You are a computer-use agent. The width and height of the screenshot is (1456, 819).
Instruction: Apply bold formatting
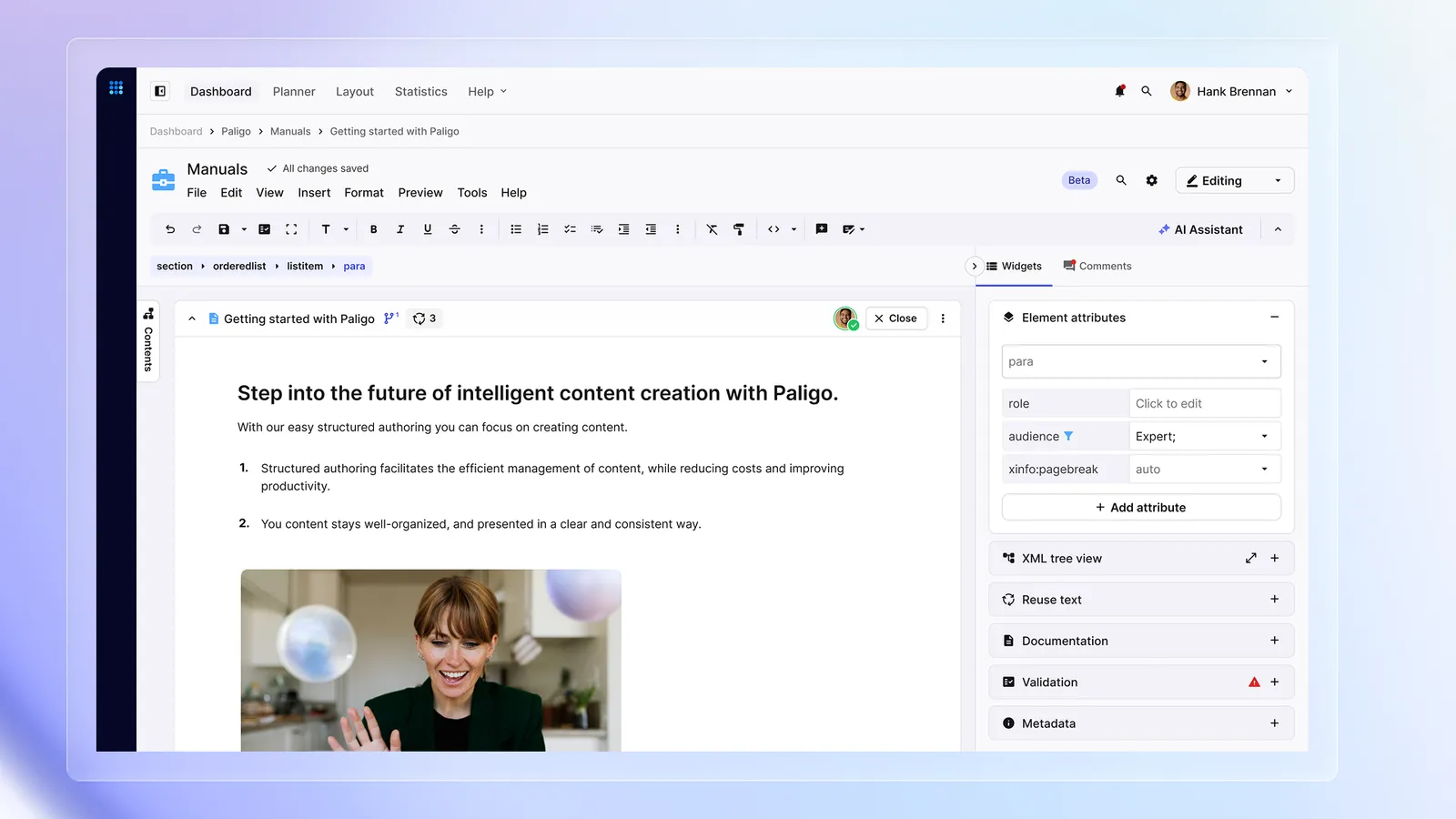pos(373,229)
